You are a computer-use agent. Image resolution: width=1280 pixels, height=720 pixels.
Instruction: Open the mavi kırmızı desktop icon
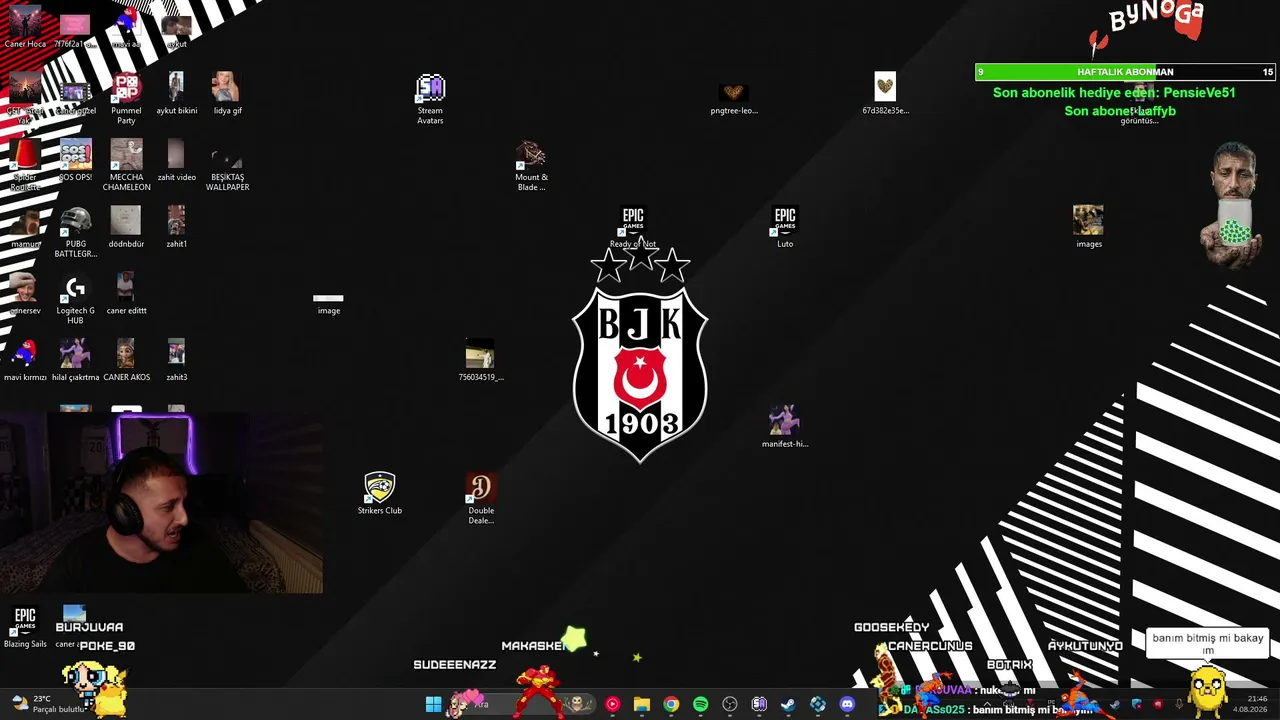click(25, 361)
